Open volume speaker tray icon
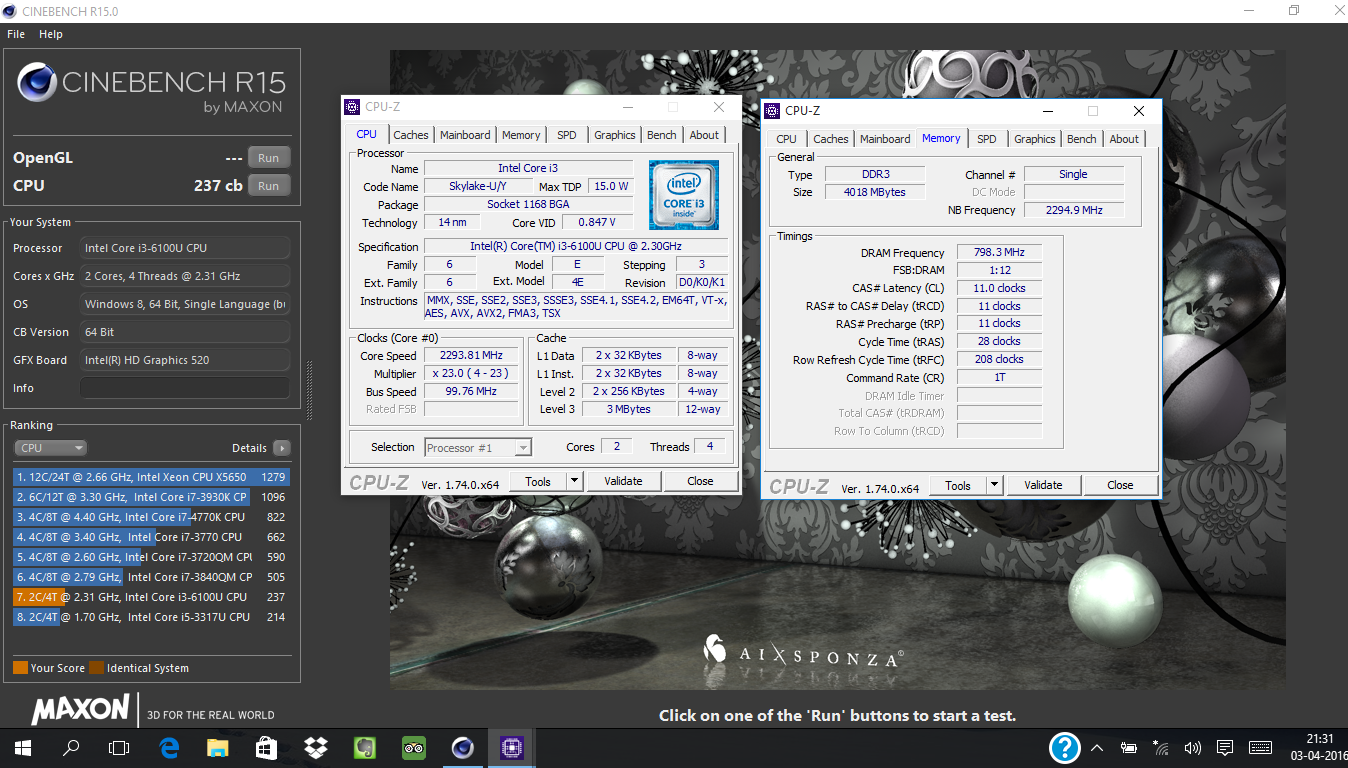Viewport: 1348px width, 768px height. (x=1192, y=747)
